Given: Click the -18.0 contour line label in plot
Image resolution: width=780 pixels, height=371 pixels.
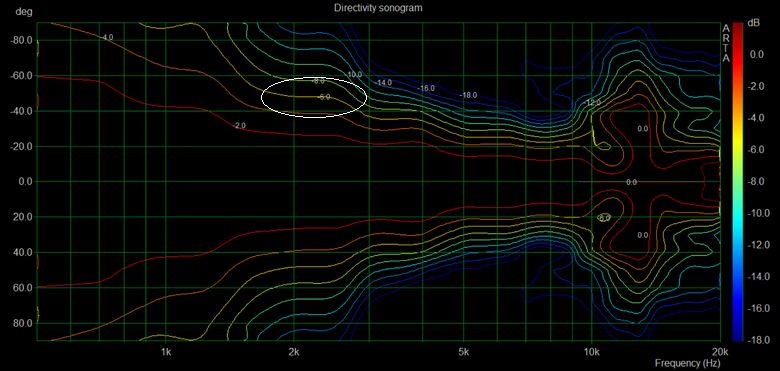Looking at the screenshot, I should pos(468,95).
